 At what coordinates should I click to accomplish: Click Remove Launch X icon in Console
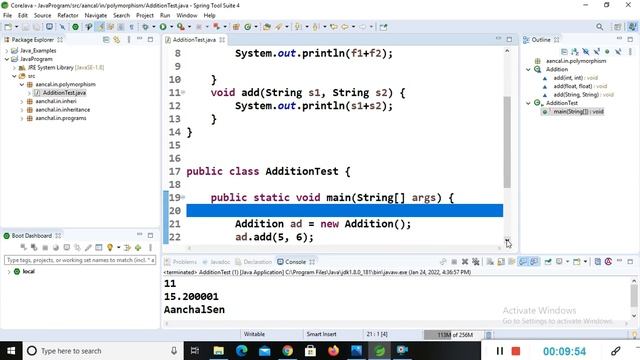click(465, 262)
